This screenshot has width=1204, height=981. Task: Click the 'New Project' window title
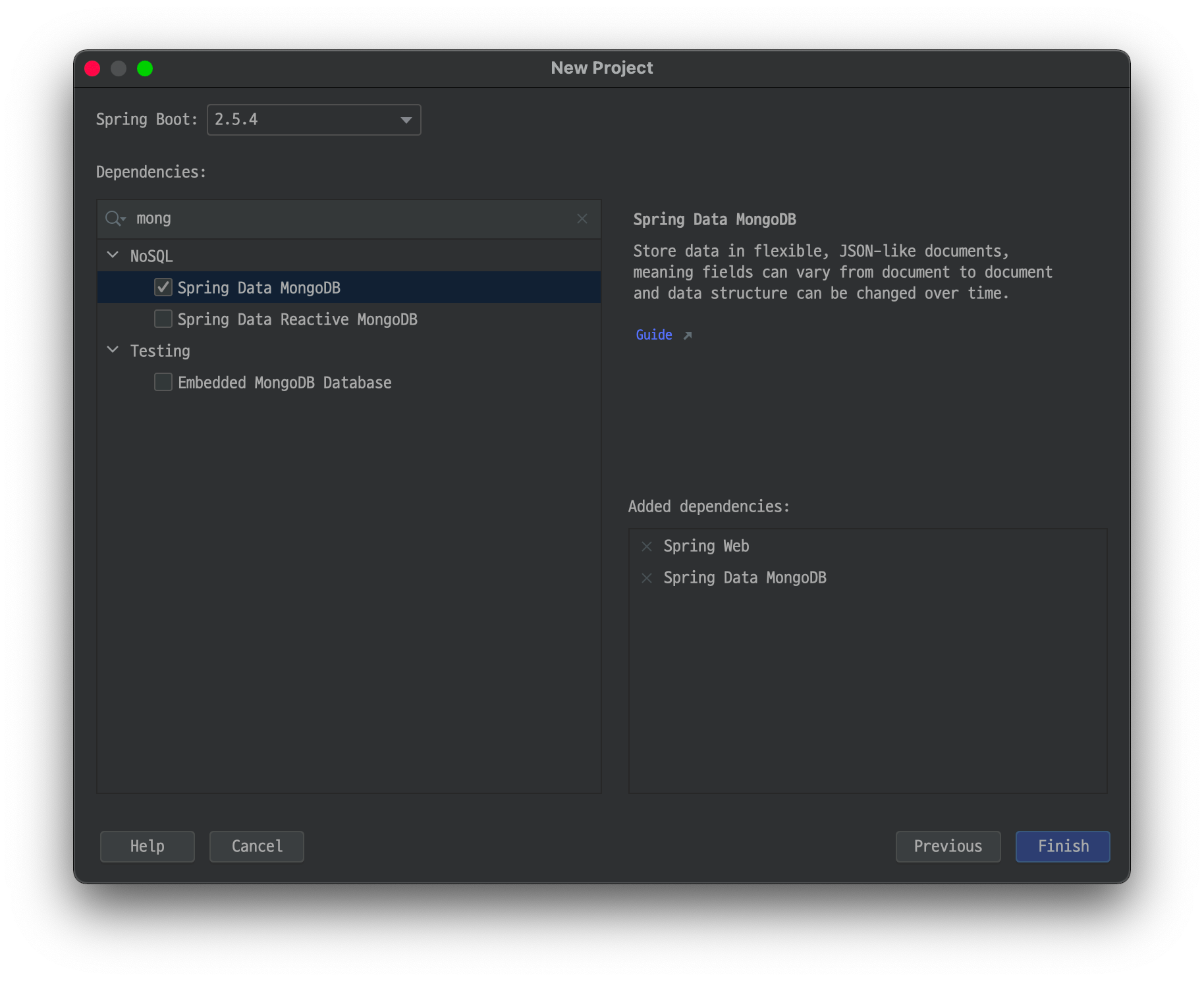(x=602, y=68)
